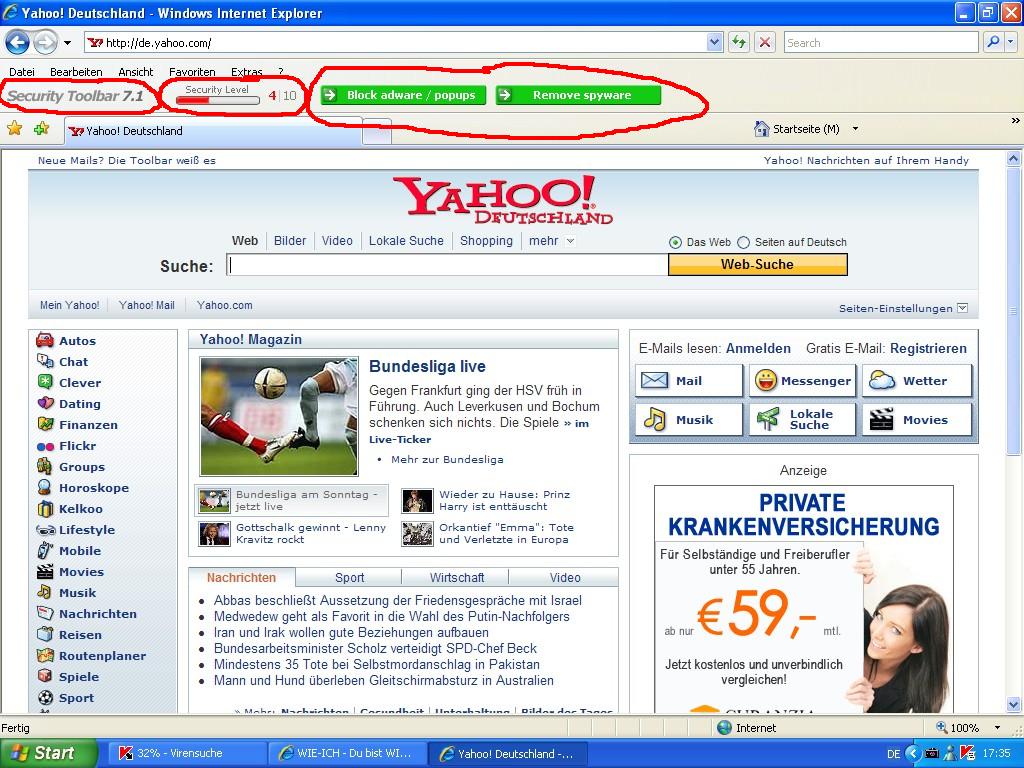The image size is (1024, 768).
Task: Expand the mehr search options dropdown
Action: coord(570,241)
